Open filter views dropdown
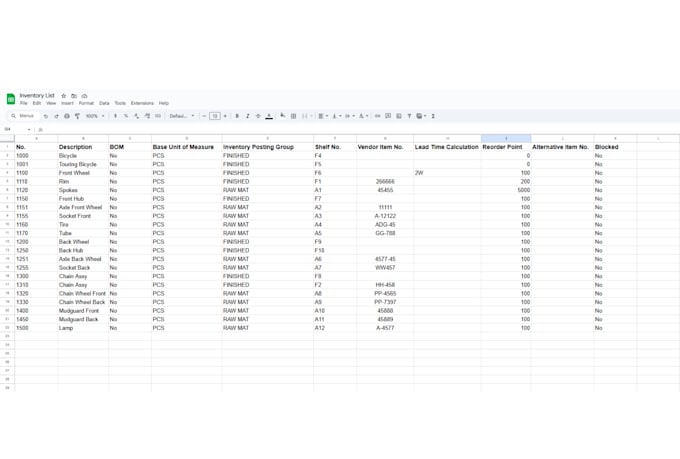680x459 pixels. click(421, 116)
